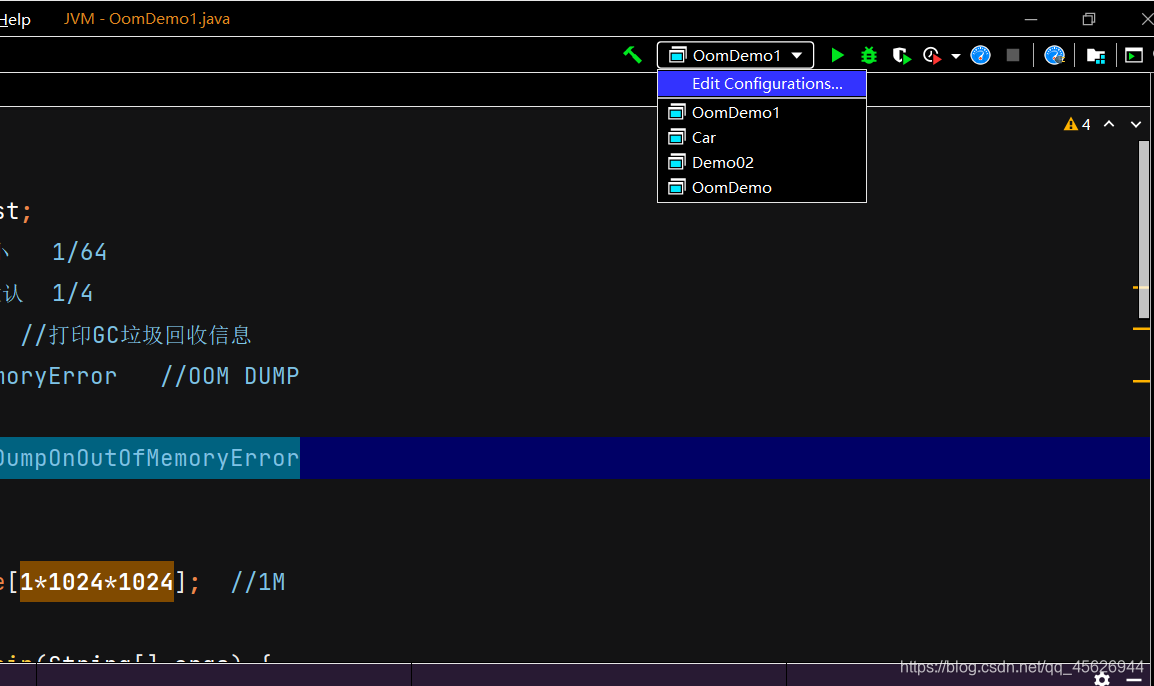Minimize the IDE window
The width and height of the screenshot is (1154, 686).
pos(1031,20)
